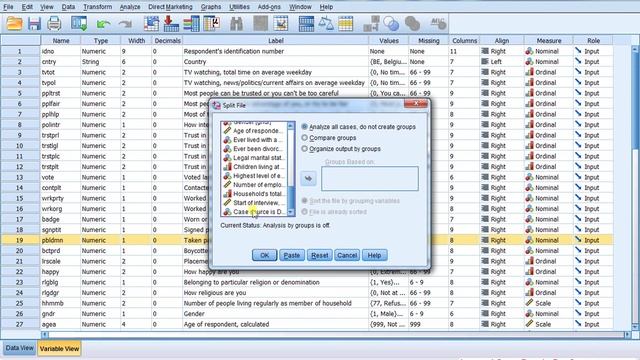Click the variable list scroll-down arrow
640x360 pixels.
291,212
